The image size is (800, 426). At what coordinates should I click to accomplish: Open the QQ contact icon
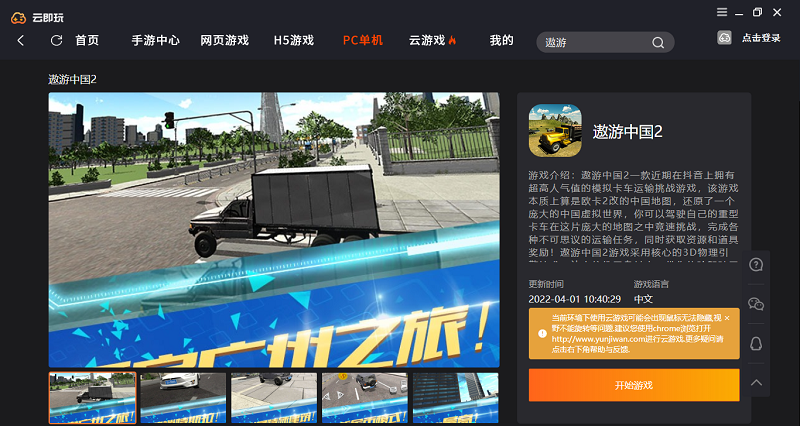(x=756, y=343)
